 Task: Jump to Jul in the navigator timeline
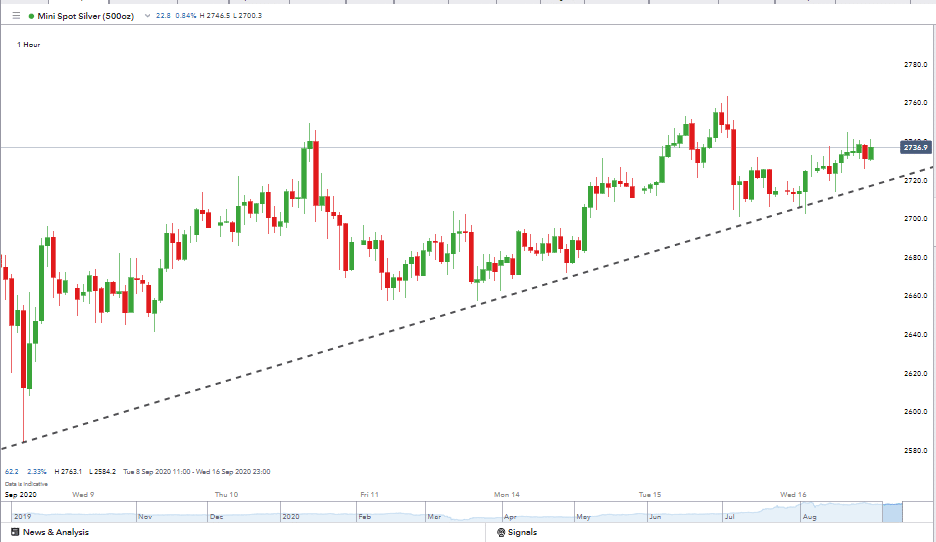(x=730, y=517)
